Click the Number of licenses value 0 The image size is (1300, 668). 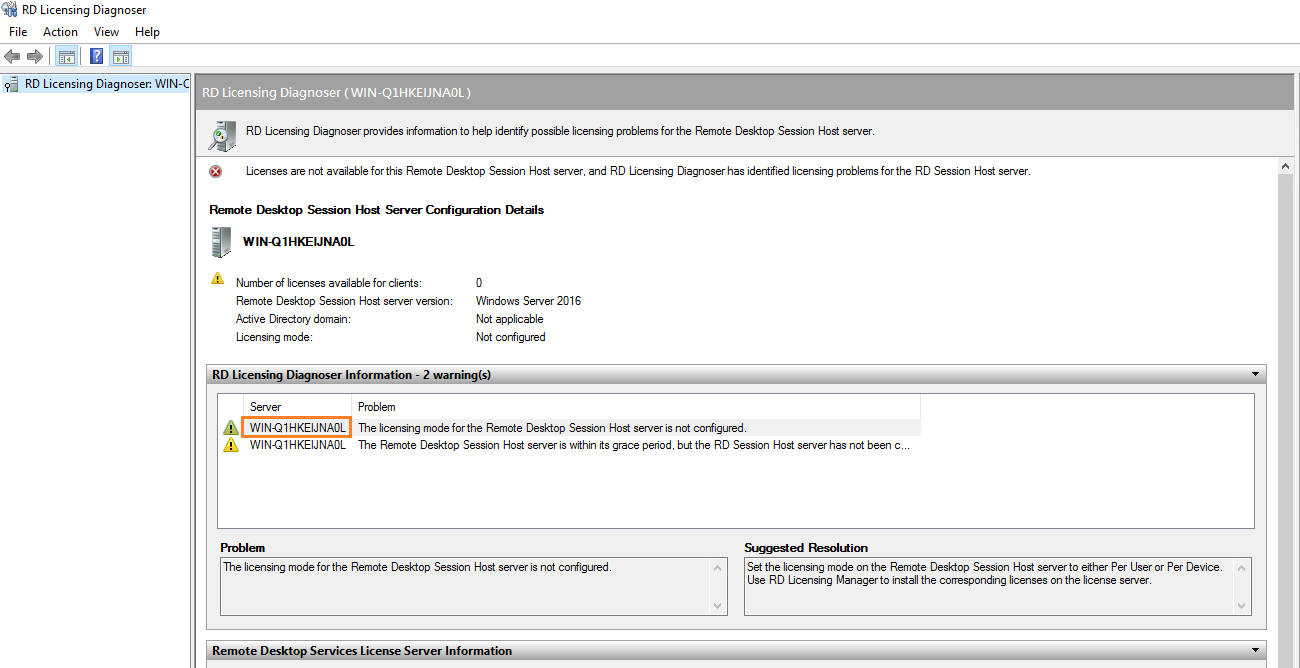coord(479,283)
